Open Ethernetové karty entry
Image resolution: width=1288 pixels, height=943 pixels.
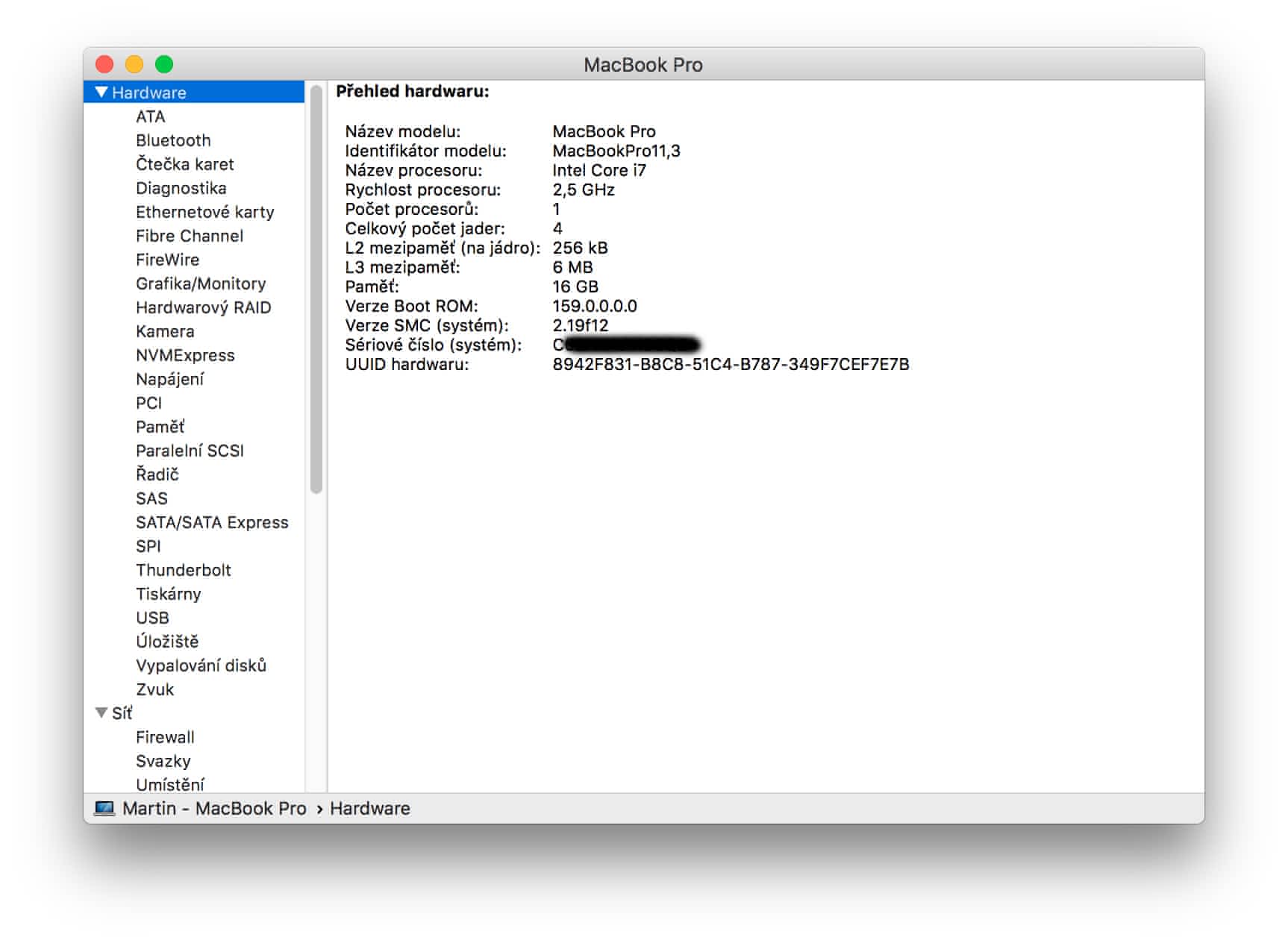pyautogui.click(x=205, y=212)
